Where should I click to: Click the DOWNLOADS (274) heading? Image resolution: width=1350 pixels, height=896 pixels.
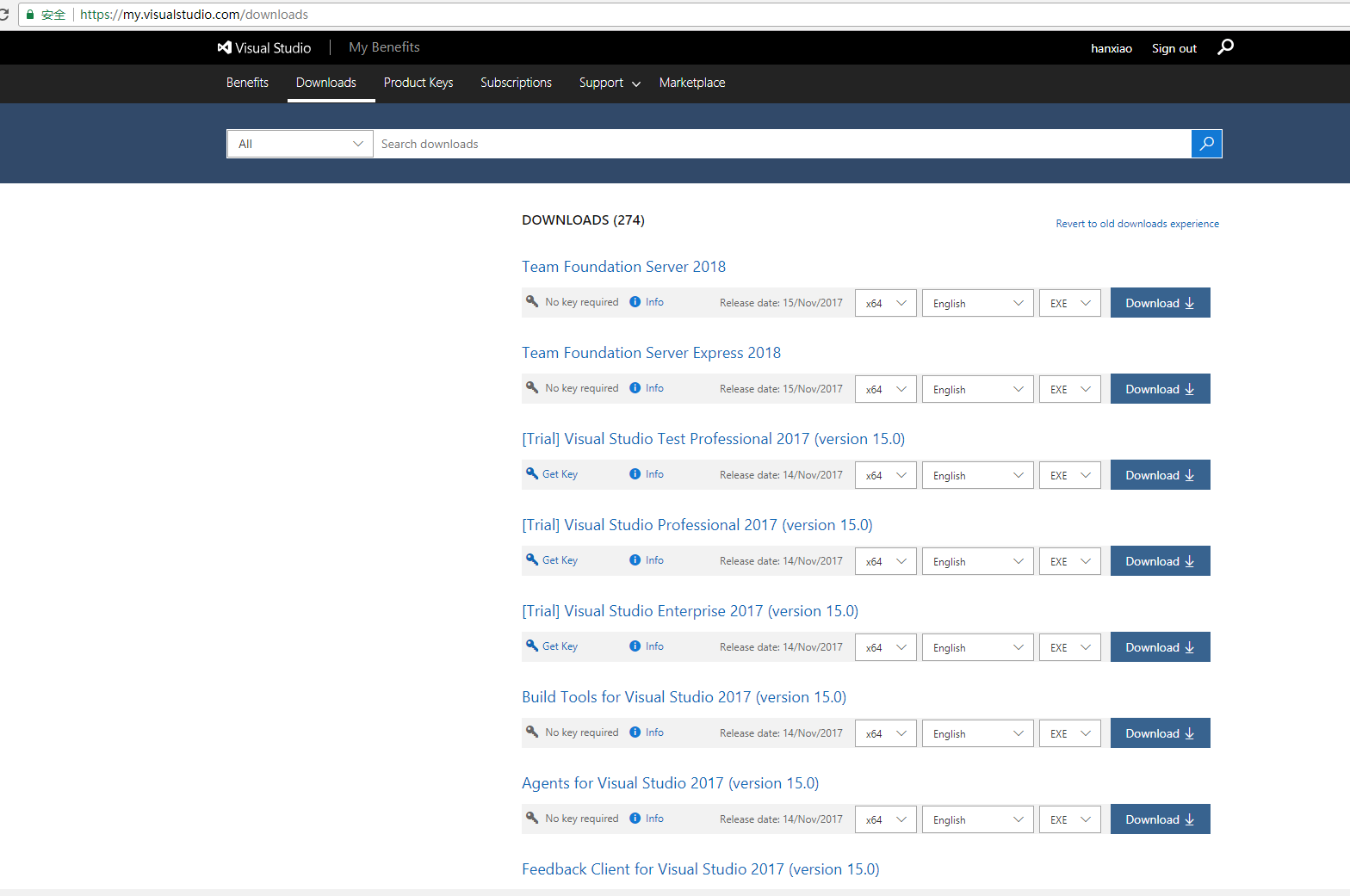[583, 220]
